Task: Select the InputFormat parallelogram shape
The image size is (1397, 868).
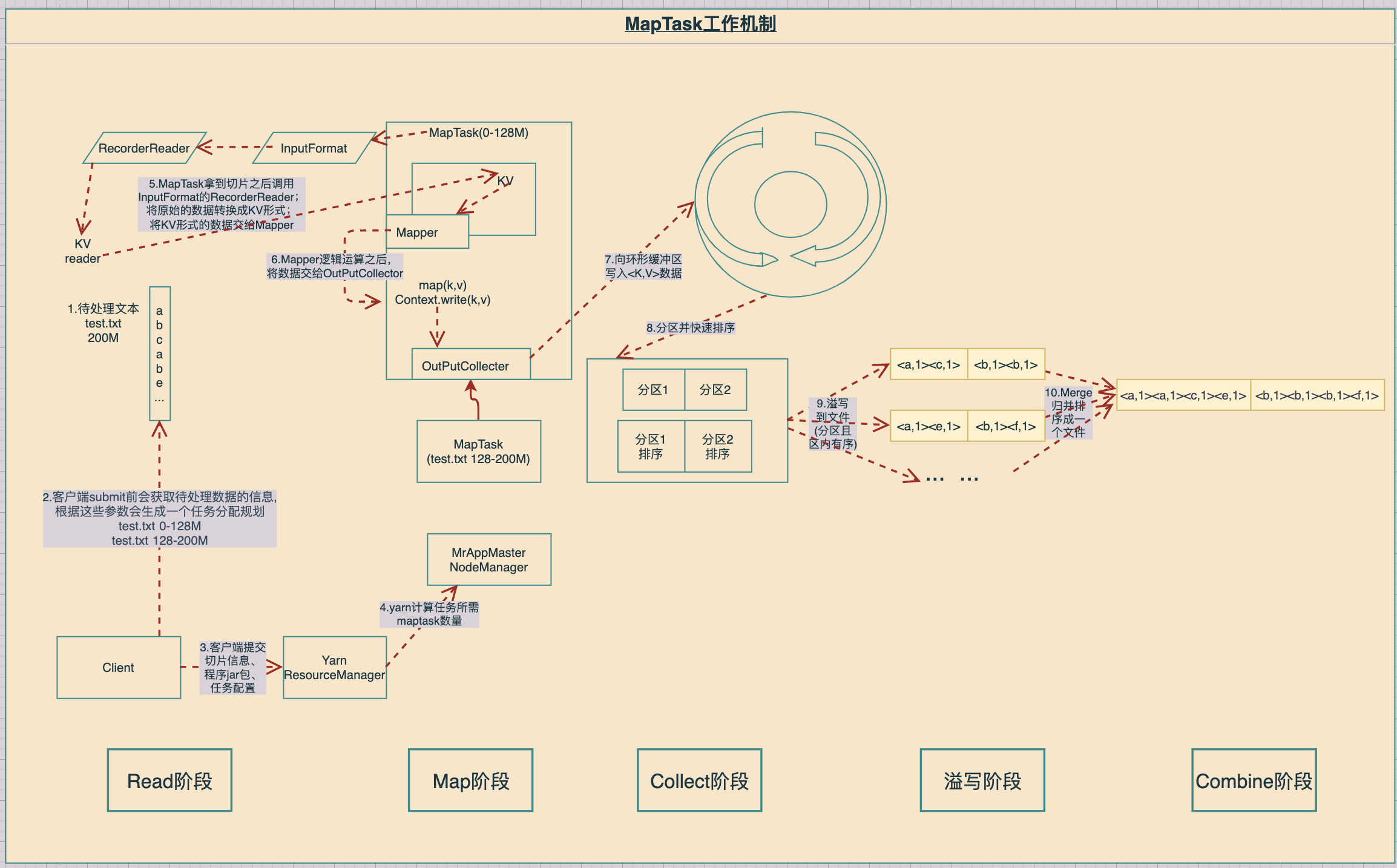Action: [314, 148]
